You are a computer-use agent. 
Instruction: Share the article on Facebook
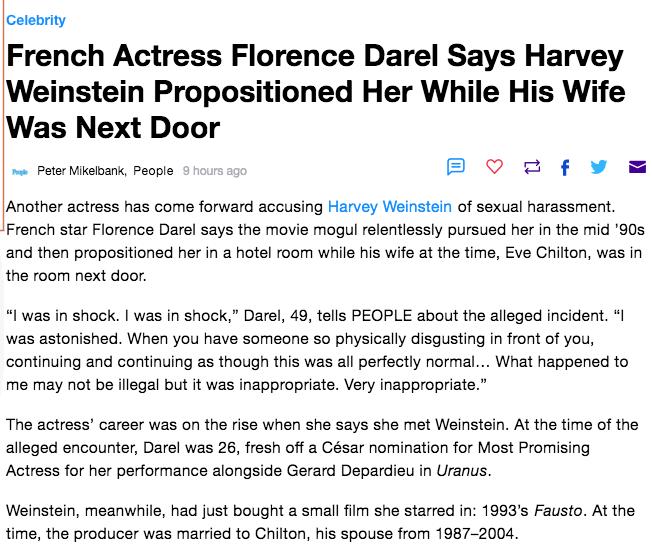point(565,168)
